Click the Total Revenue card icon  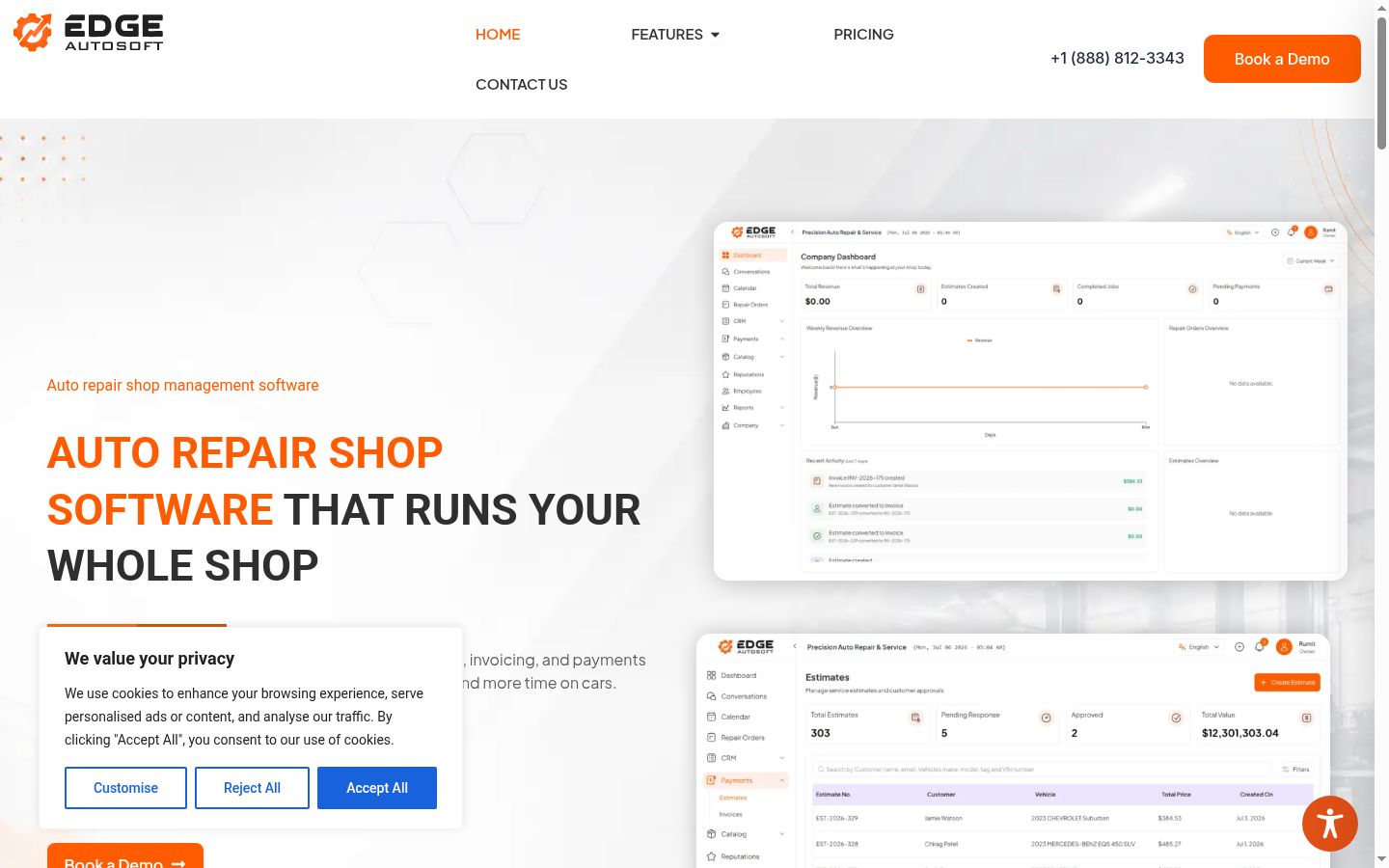(x=920, y=289)
